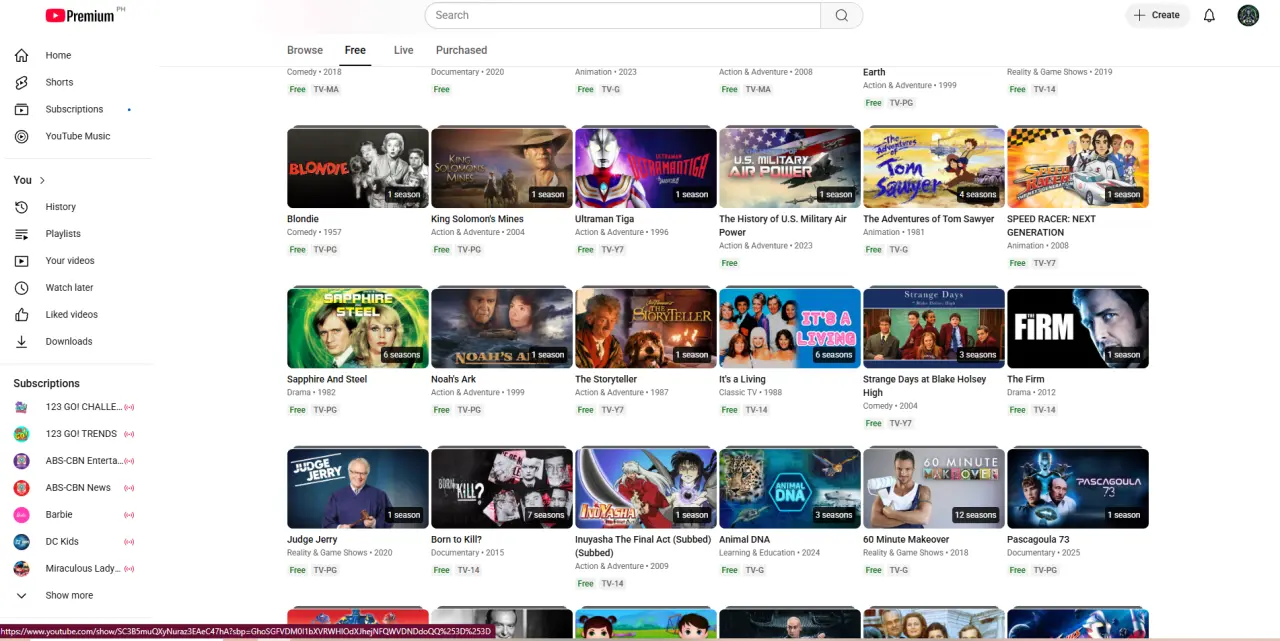Viewport: 1280px width, 641px height.
Task: Click the Judge Jerry title text
Action: coord(312,540)
